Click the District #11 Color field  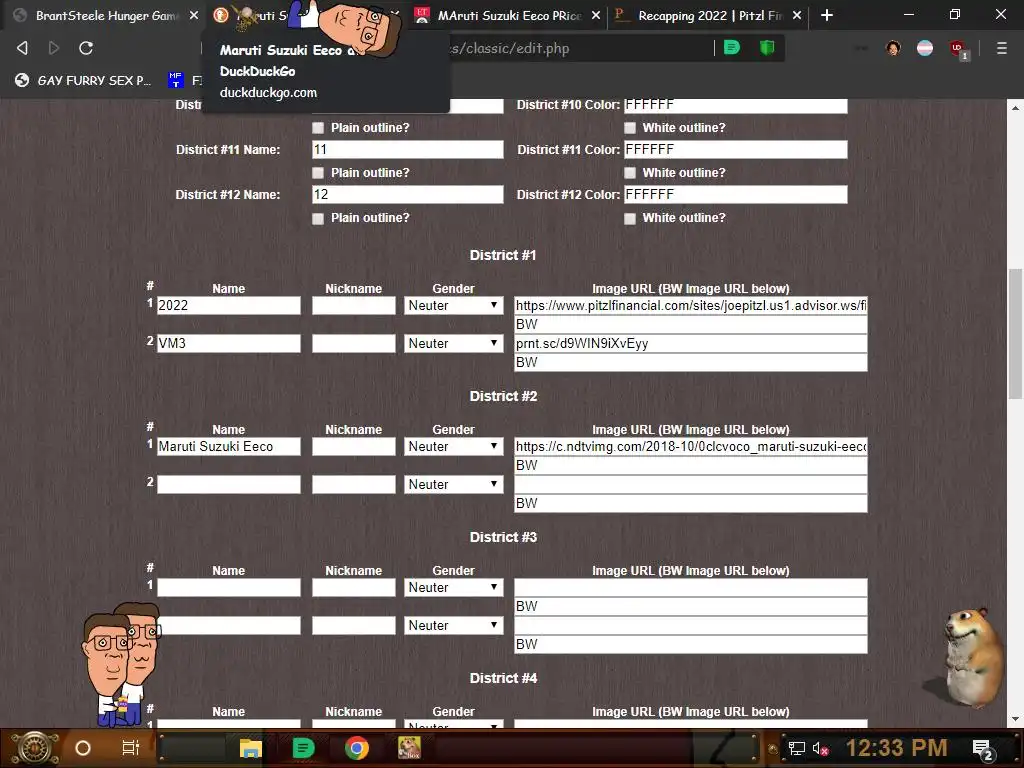736,150
